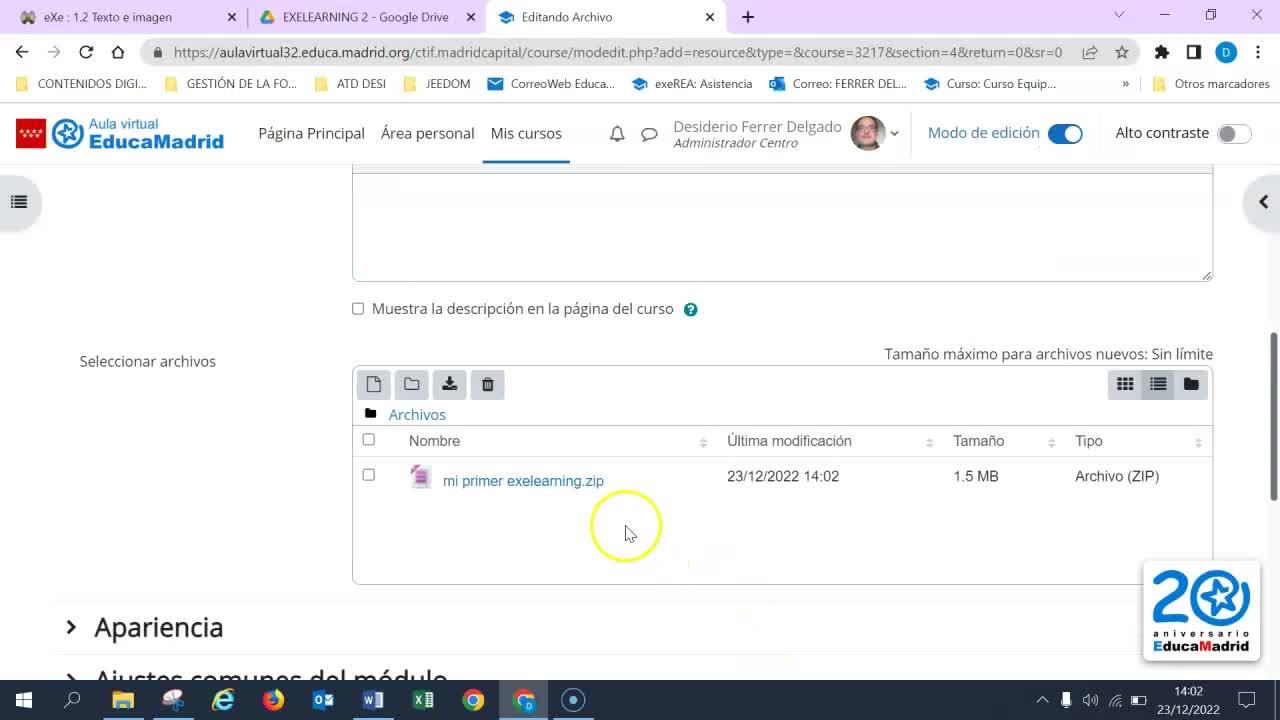The width and height of the screenshot is (1280, 720).
Task: Bookmark this page with the star icon
Action: pos(1122,52)
